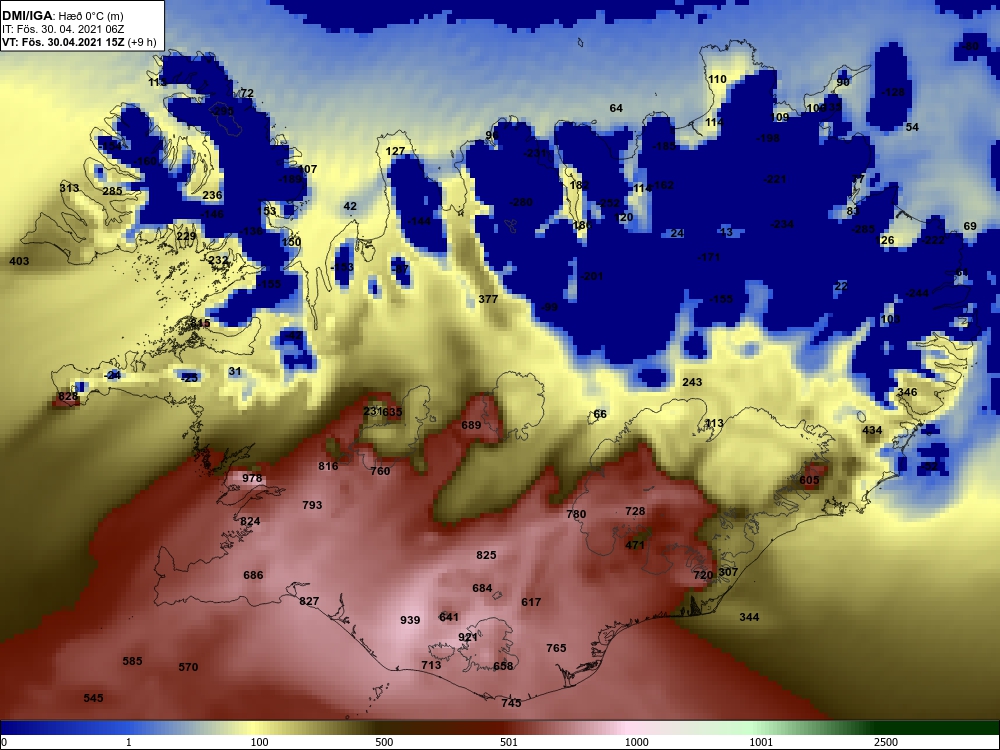Click the map value 471
This screenshot has width=1000, height=750.
pos(635,545)
